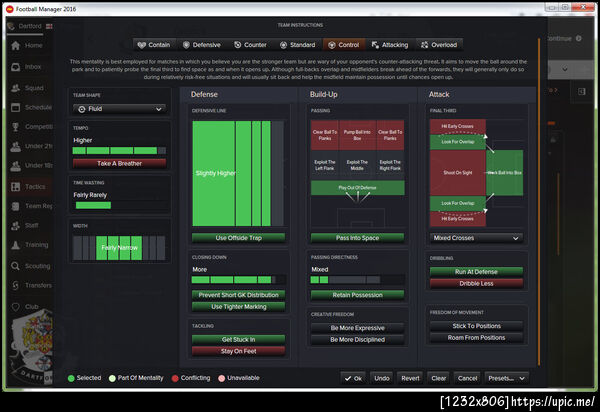Toggle Retain Possession
This screenshot has height=412, width=600.
pyautogui.click(x=357, y=295)
